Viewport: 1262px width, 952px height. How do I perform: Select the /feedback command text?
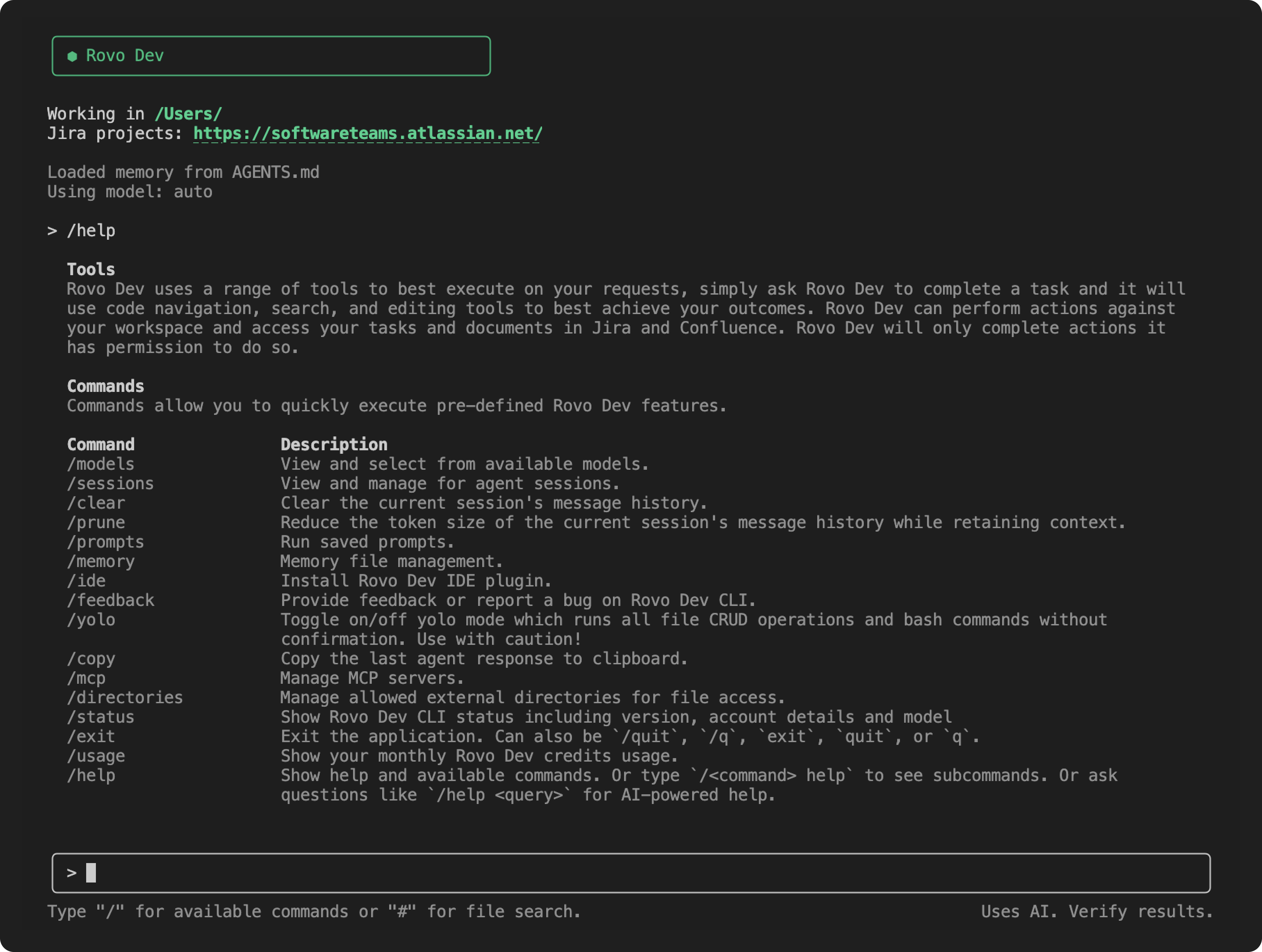pos(110,600)
